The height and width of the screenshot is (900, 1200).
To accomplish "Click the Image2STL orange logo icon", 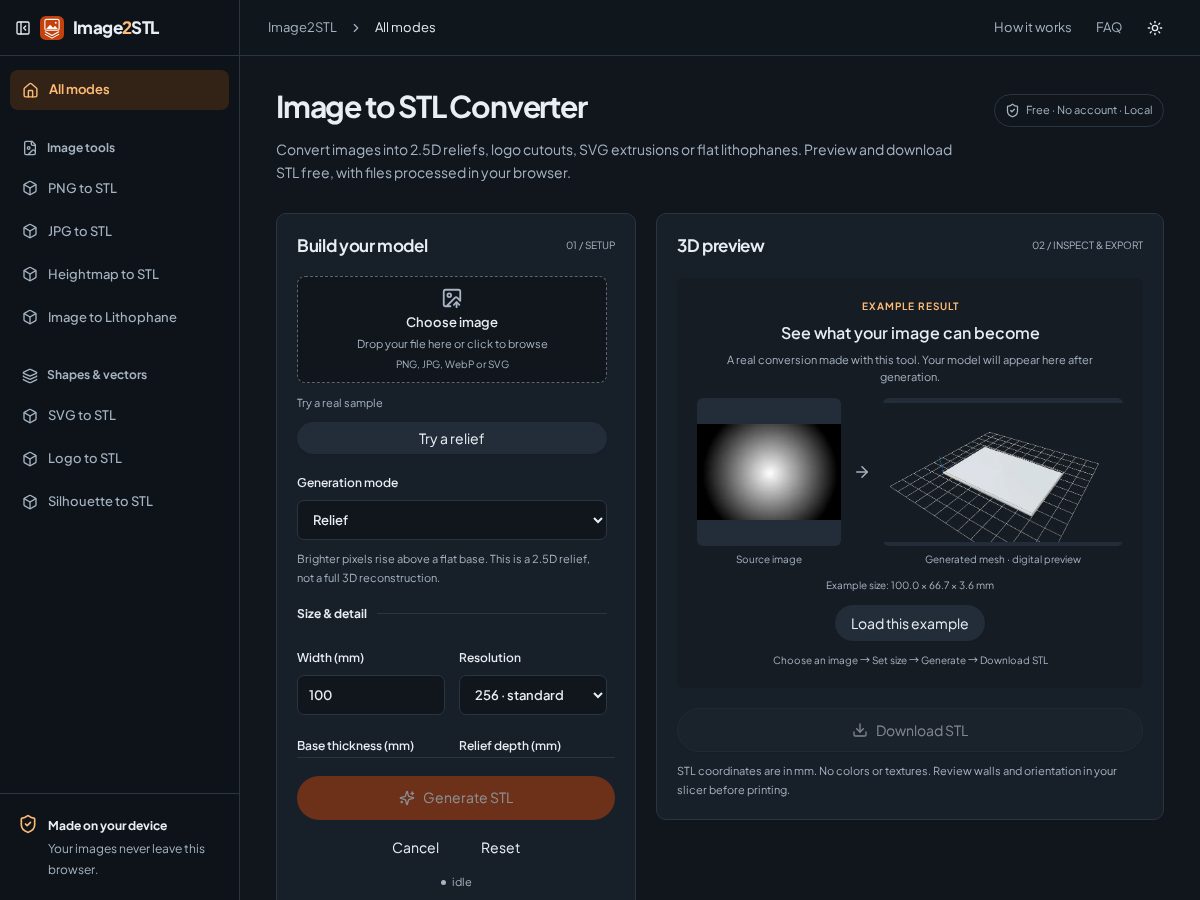I will [52, 28].
